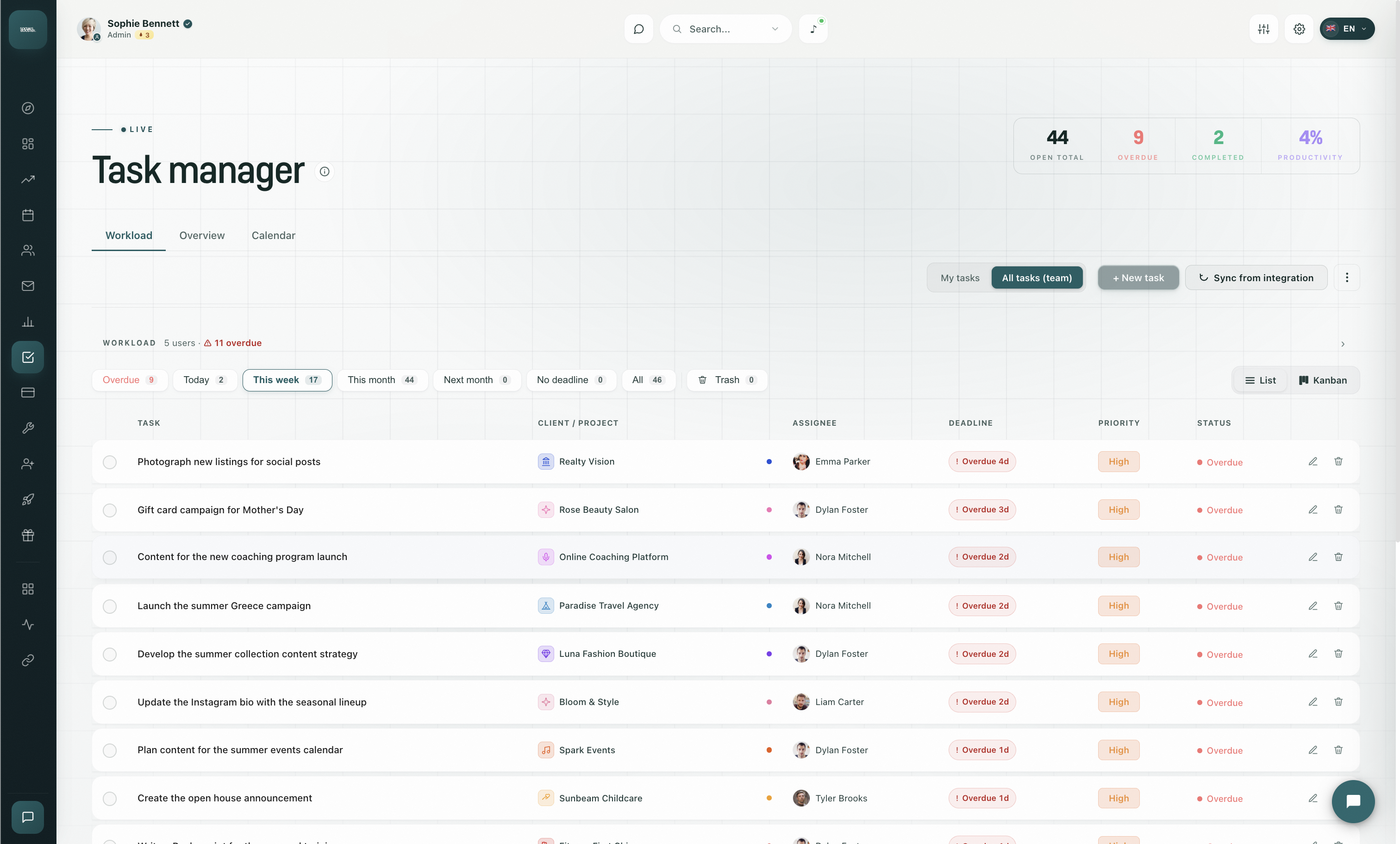Viewport: 1400px width, 844px height.
Task: Click the 11 overdue warning link
Action: point(233,343)
